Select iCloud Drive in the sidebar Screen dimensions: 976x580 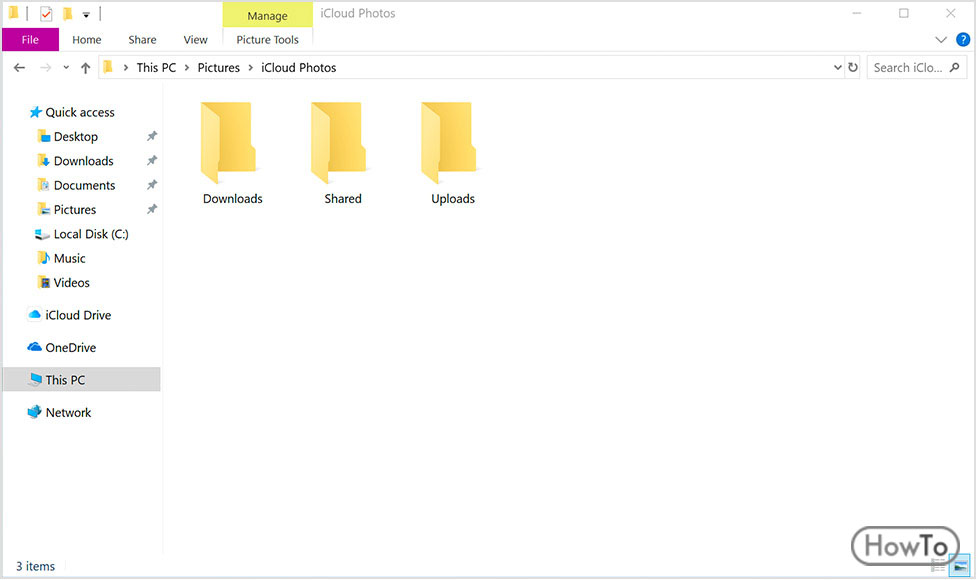[69, 316]
